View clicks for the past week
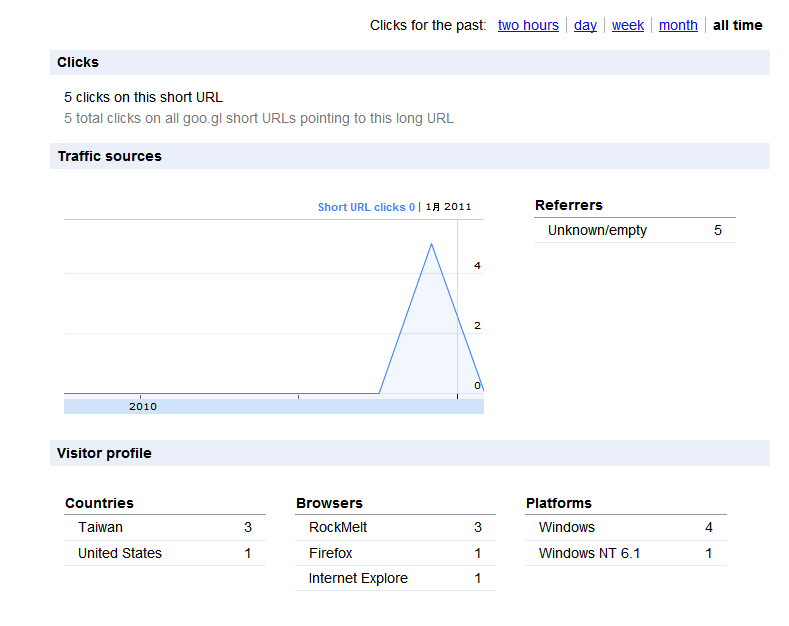 [x=628, y=25]
